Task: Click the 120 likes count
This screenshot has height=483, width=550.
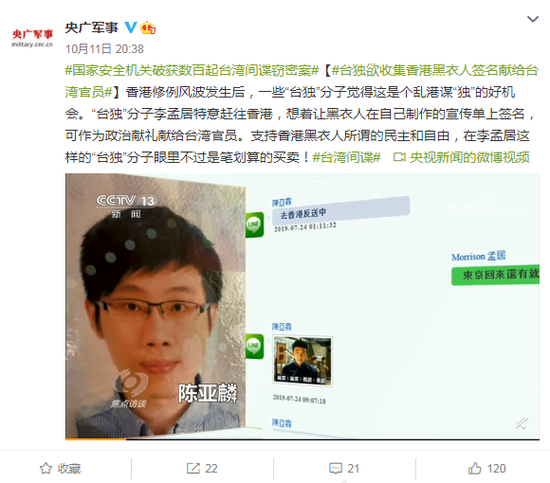Action: point(496,469)
